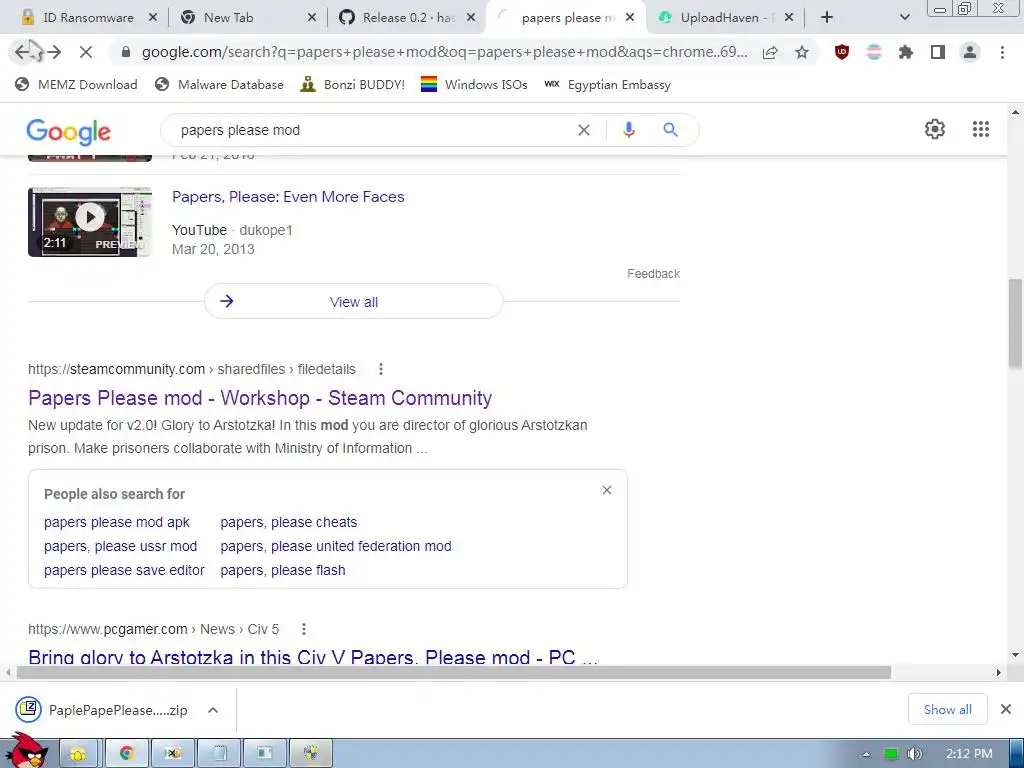
Task: Search for papers, please united federation mod
Action: [x=336, y=546]
